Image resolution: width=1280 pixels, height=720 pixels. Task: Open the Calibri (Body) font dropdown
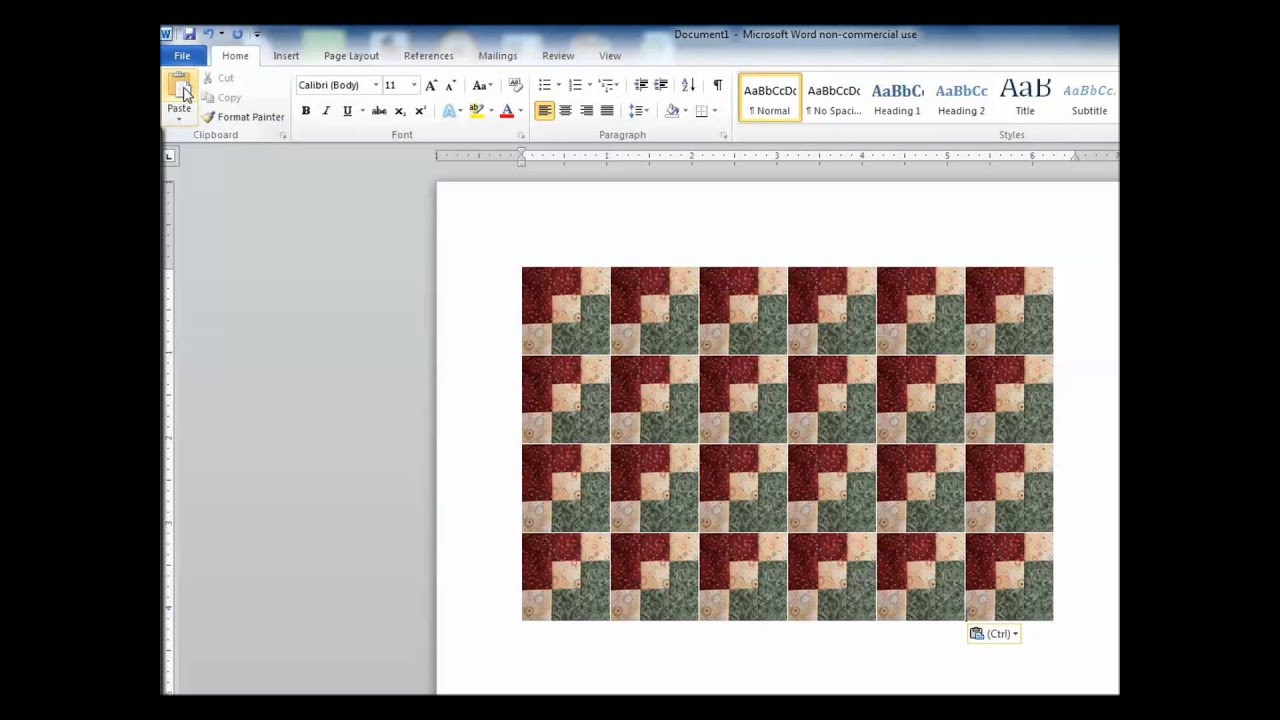click(x=376, y=86)
